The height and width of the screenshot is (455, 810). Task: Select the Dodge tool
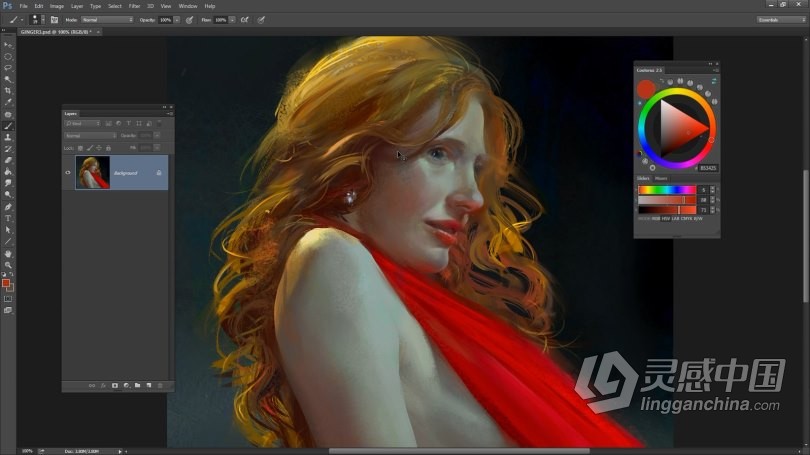coord(8,195)
